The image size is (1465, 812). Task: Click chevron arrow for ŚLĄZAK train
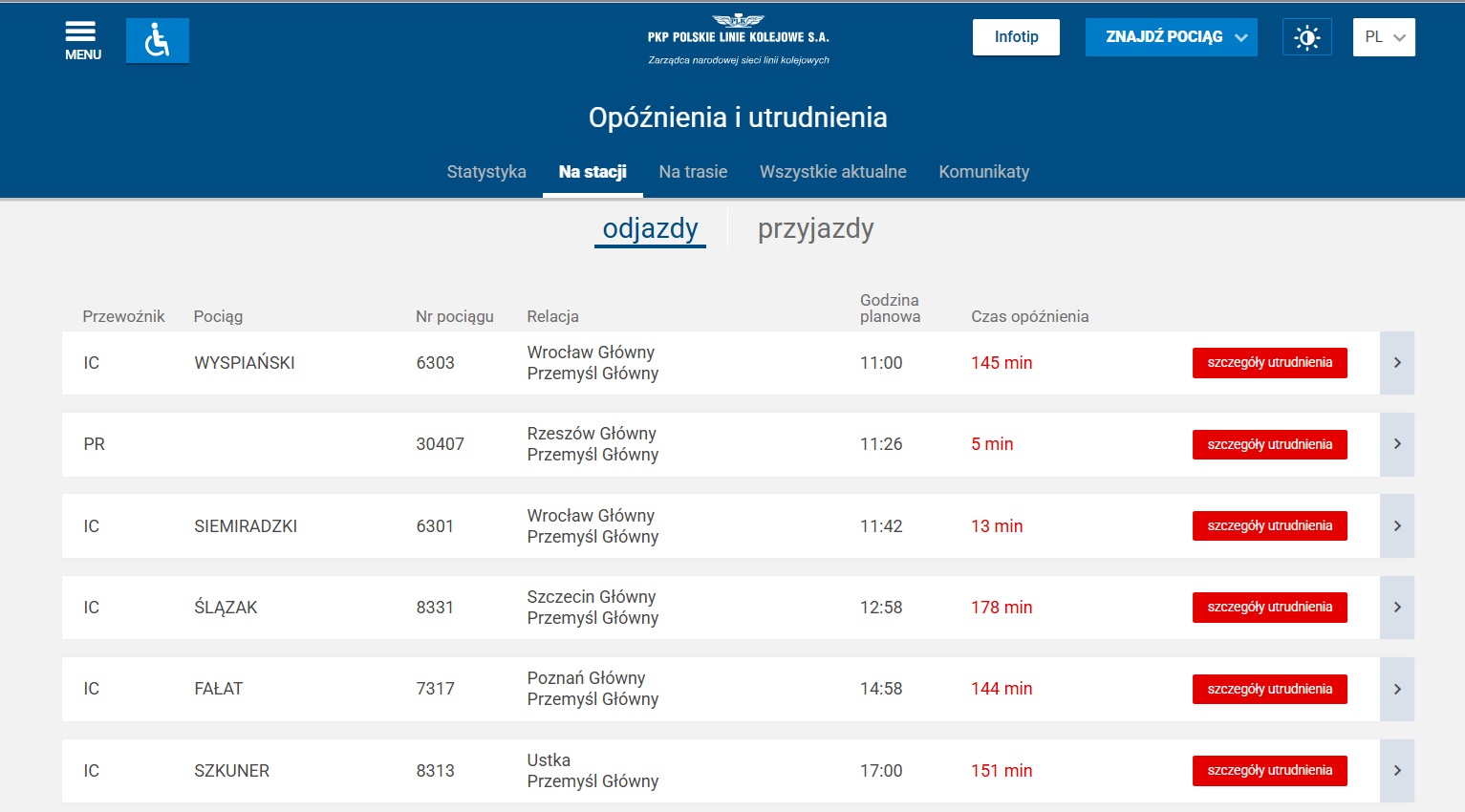tap(1396, 608)
